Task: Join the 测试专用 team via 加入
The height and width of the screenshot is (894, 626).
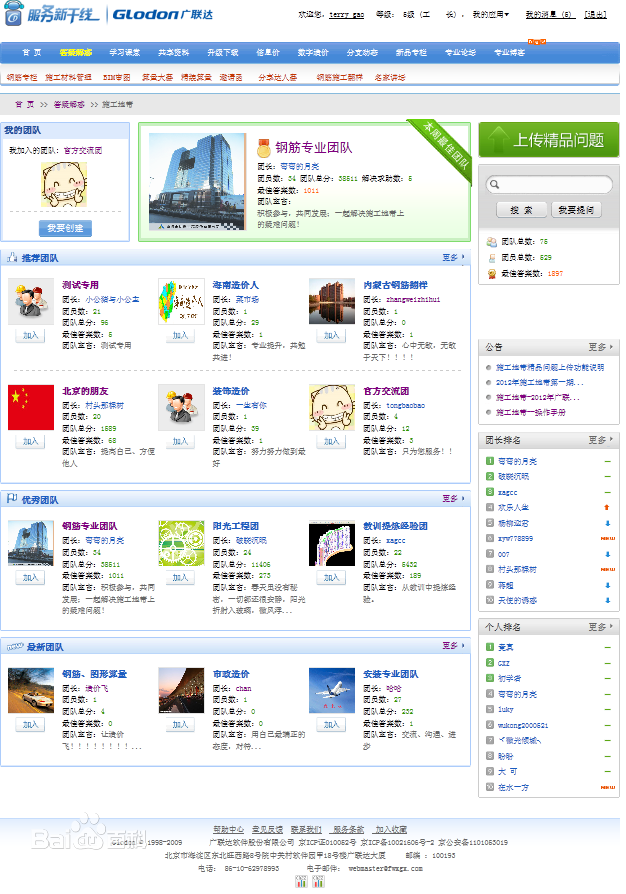Action: pos(30,335)
